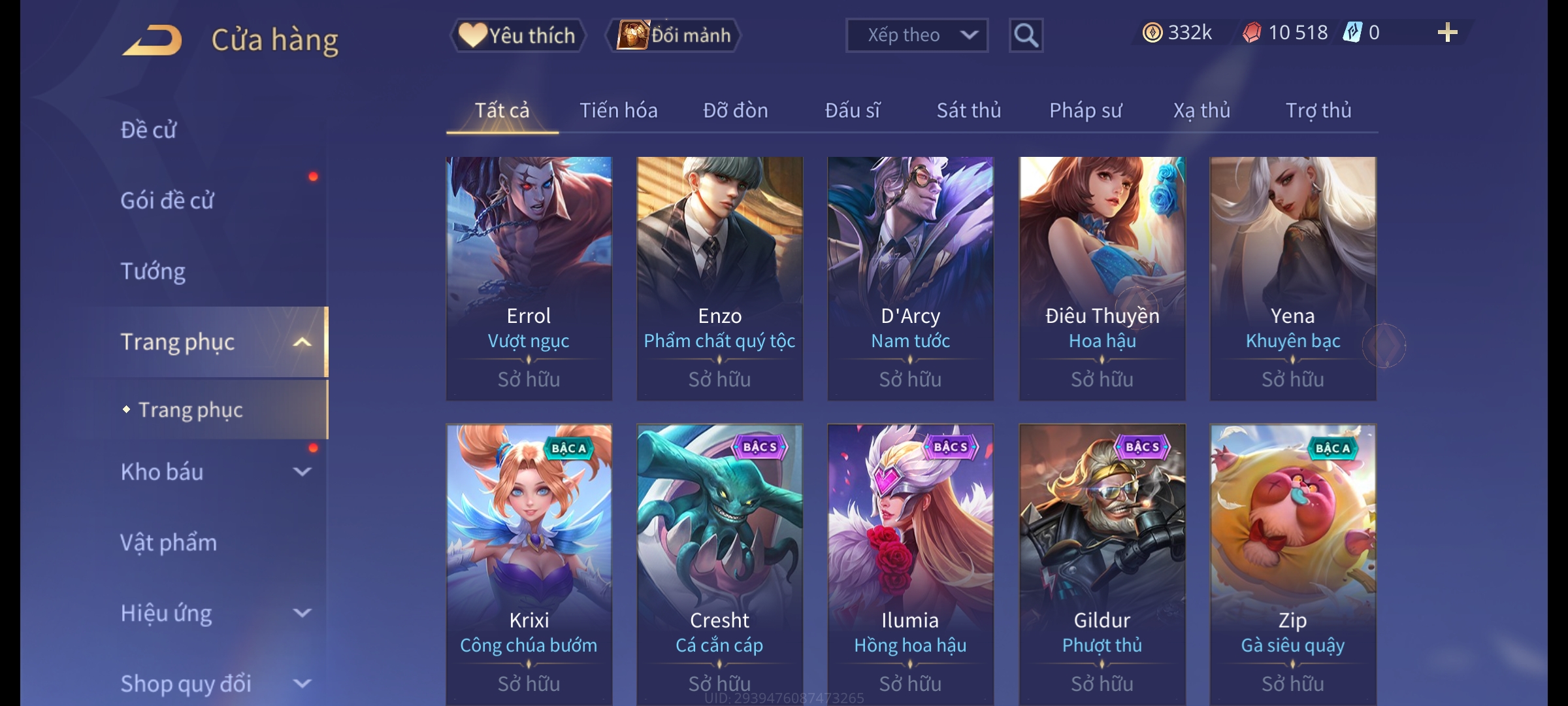Open Yêu thích favorites heart button
Image resolution: width=1568 pixels, height=706 pixels.
point(517,35)
